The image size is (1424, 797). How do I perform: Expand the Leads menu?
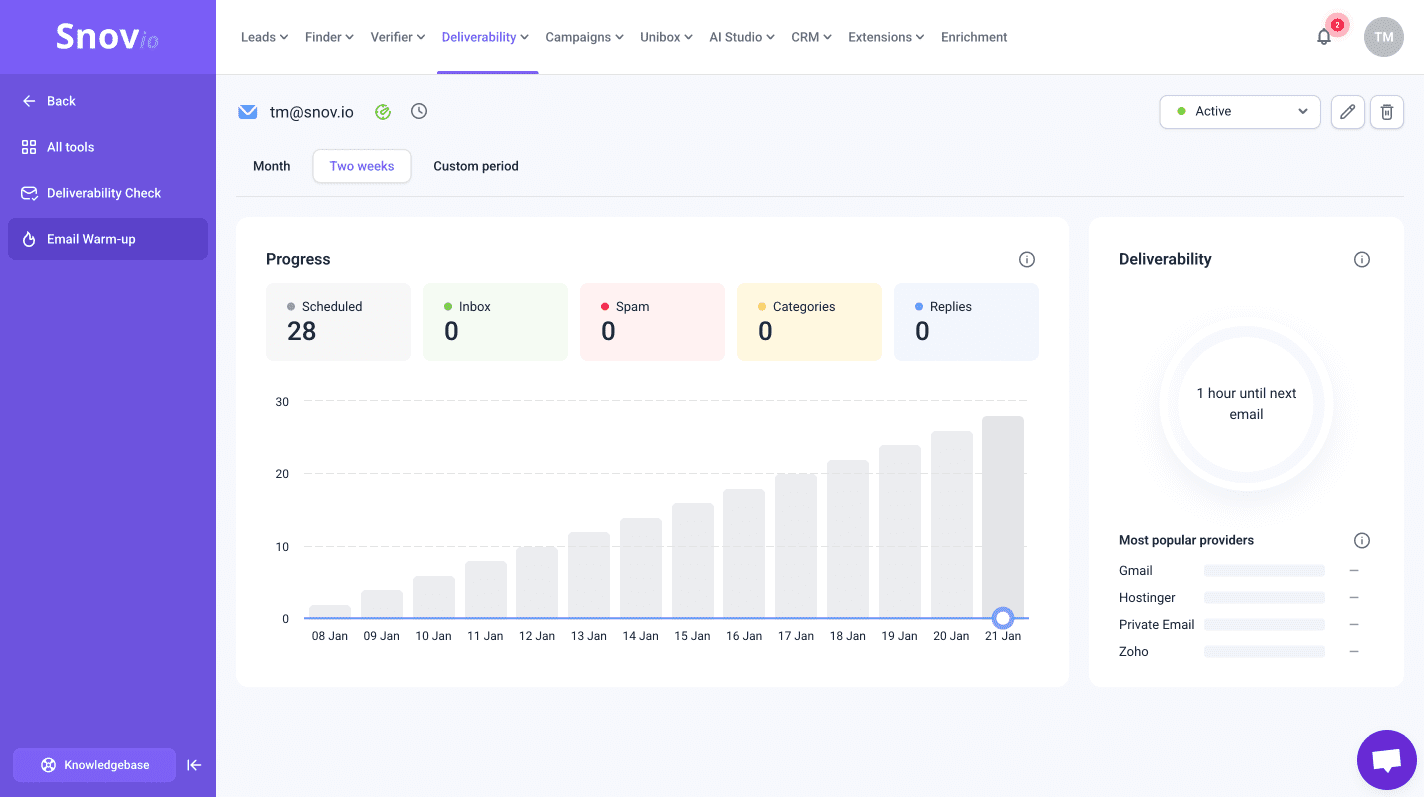(x=264, y=37)
